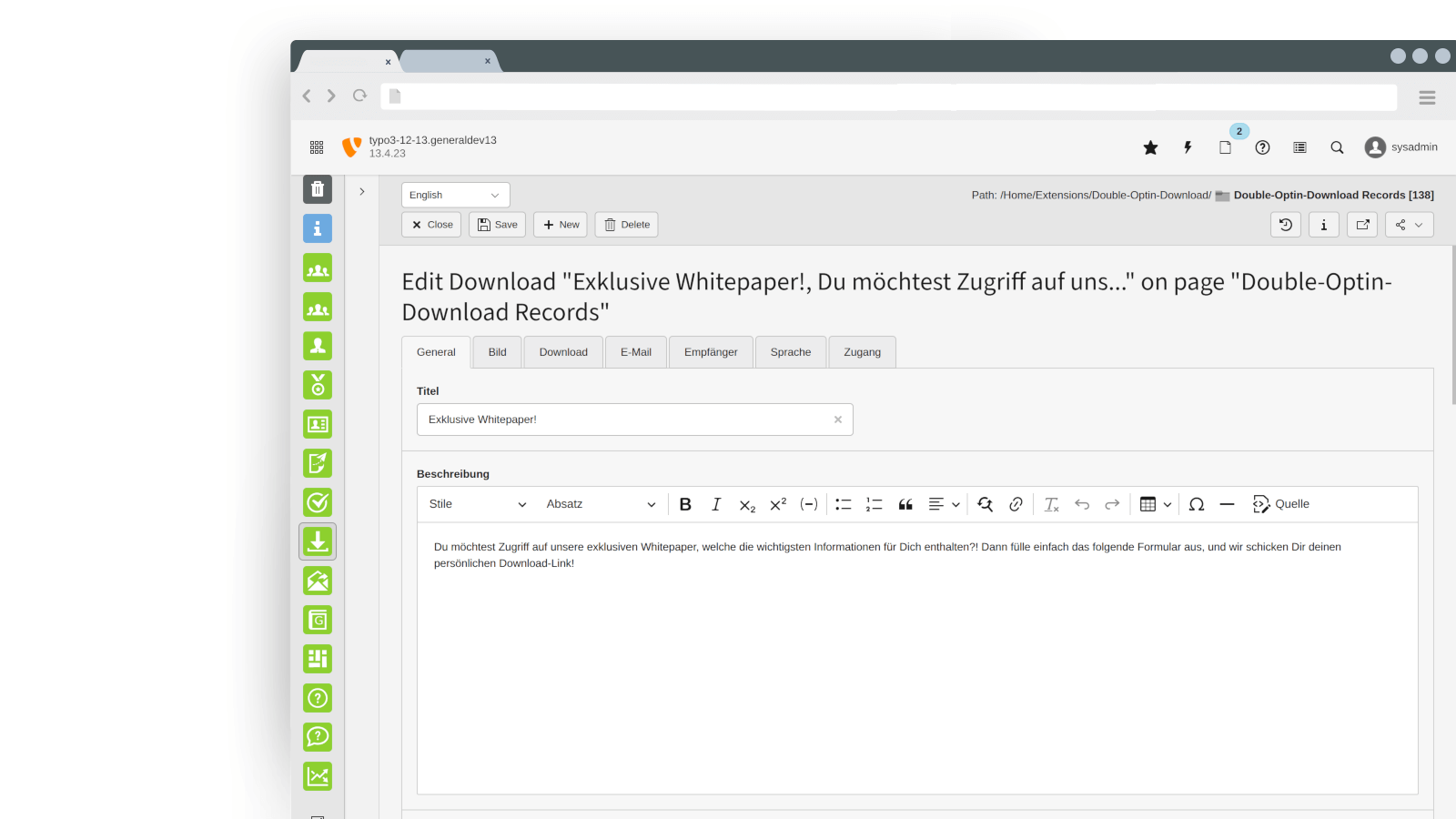Viewport: 1456px width, 819px height.
Task: Open the insert link tool
Action: pos(1016,504)
